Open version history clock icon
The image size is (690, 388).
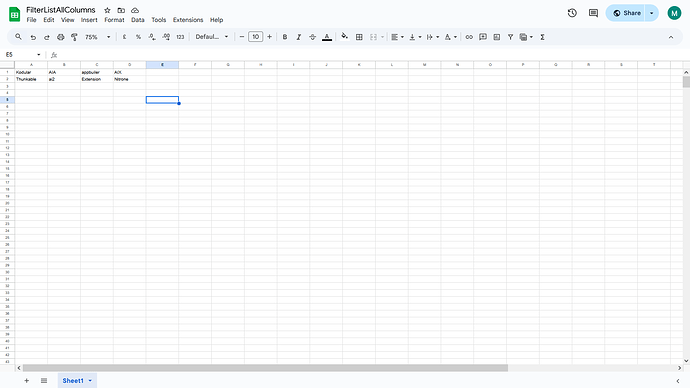coord(572,13)
